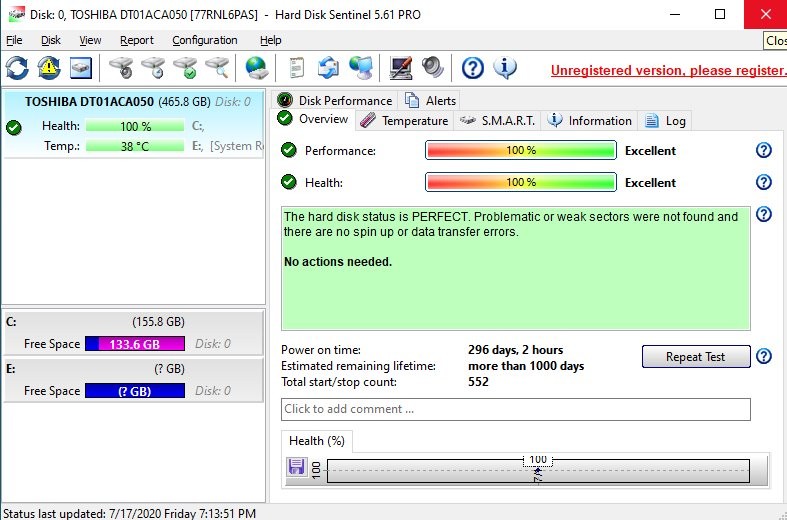
Task: Switch to the Alerts tab
Action: coord(431,100)
